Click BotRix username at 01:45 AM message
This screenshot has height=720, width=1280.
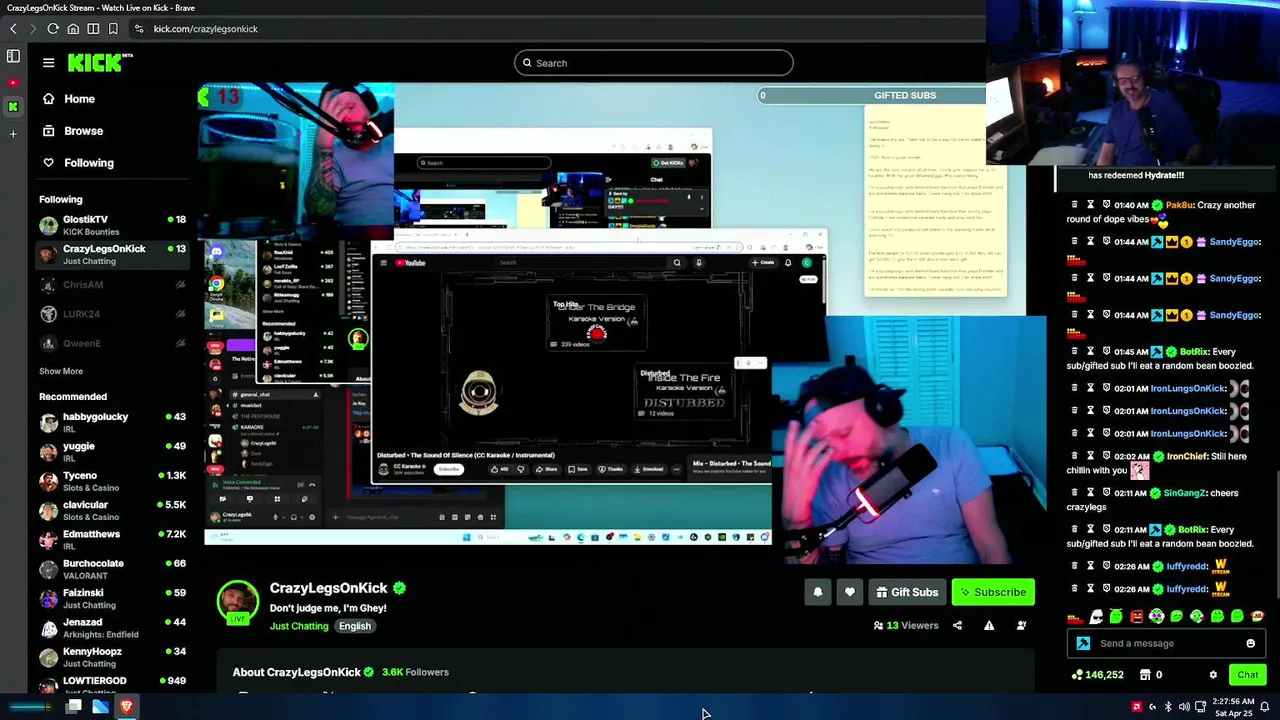[x=1192, y=352]
